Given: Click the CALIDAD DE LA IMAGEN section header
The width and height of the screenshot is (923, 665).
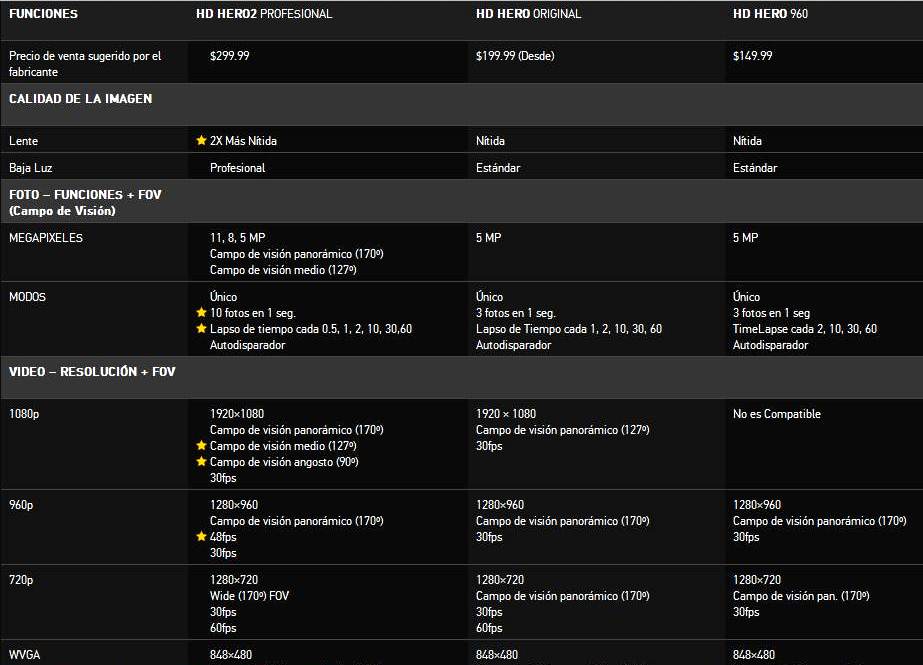Looking at the screenshot, I should point(81,99).
